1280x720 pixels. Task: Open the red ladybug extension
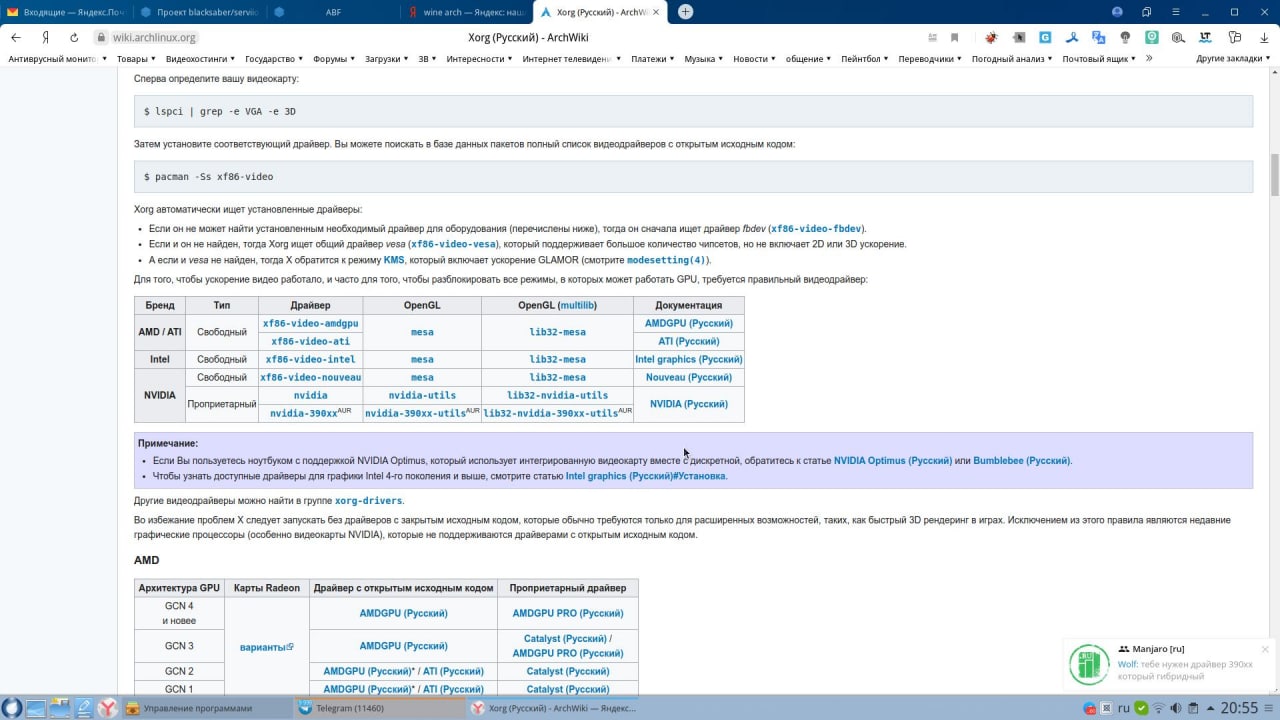tap(991, 37)
